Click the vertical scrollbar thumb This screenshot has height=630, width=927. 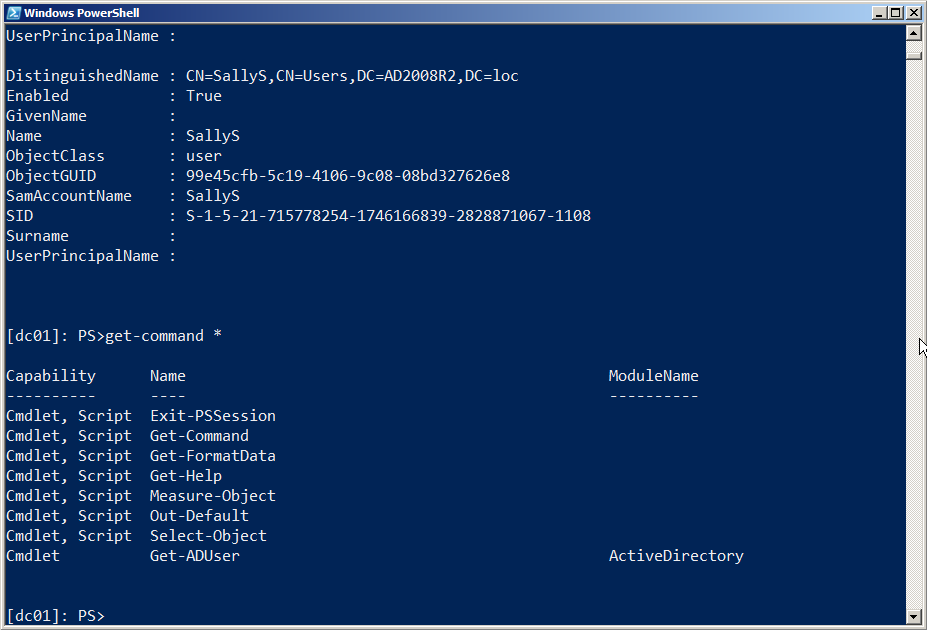click(x=912, y=54)
